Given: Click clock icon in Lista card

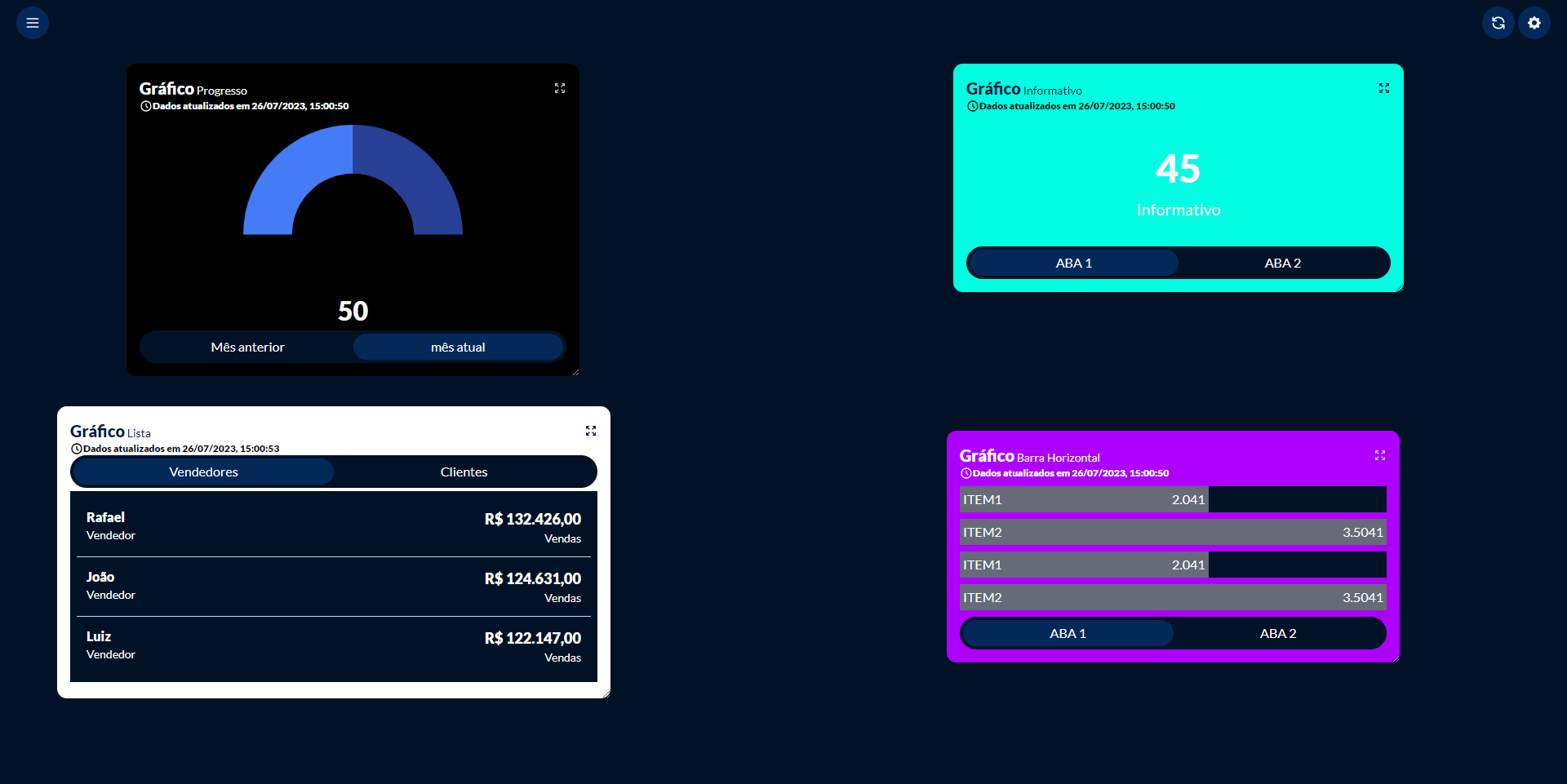Looking at the screenshot, I should tap(77, 449).
